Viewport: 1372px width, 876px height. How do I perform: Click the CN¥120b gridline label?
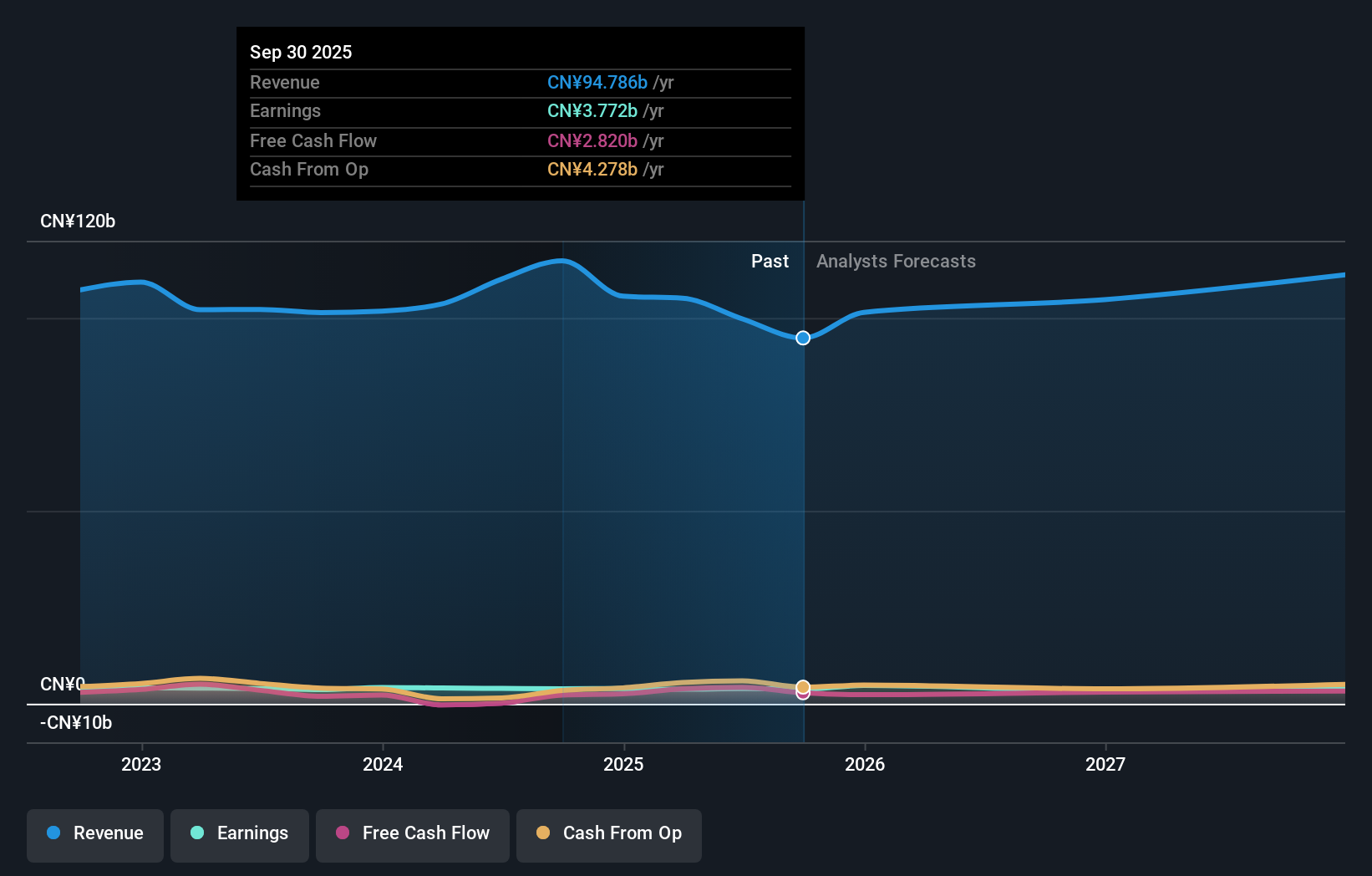[x=78, y=221]
